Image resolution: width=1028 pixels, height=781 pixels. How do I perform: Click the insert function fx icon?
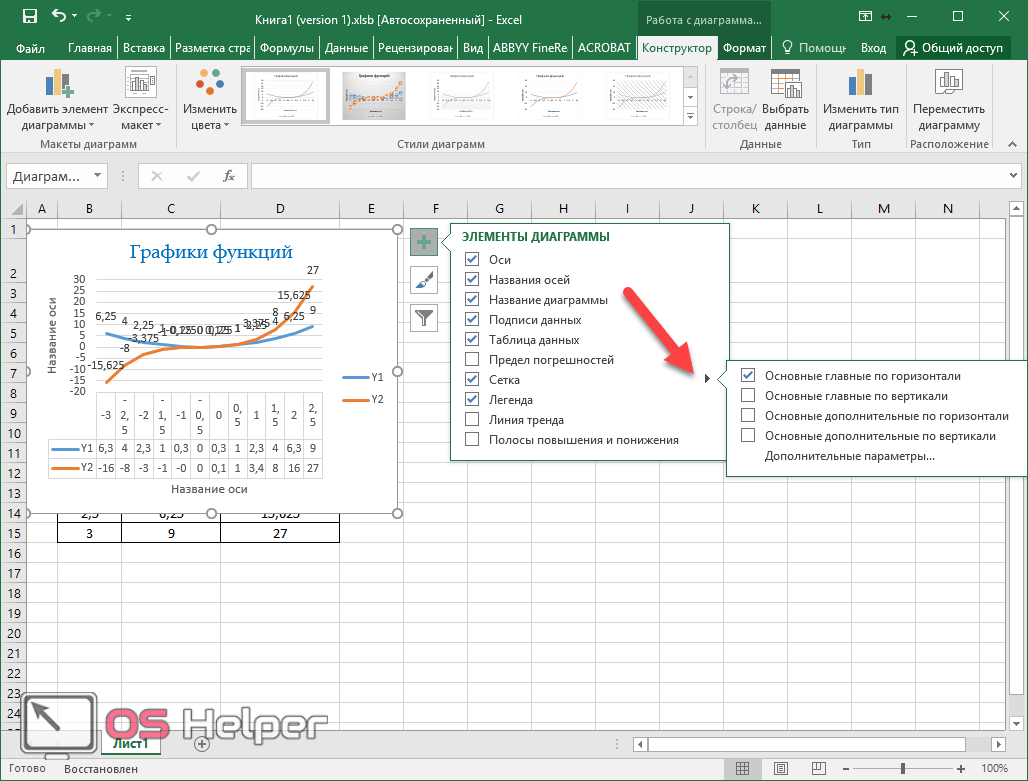tap(228, 176)
